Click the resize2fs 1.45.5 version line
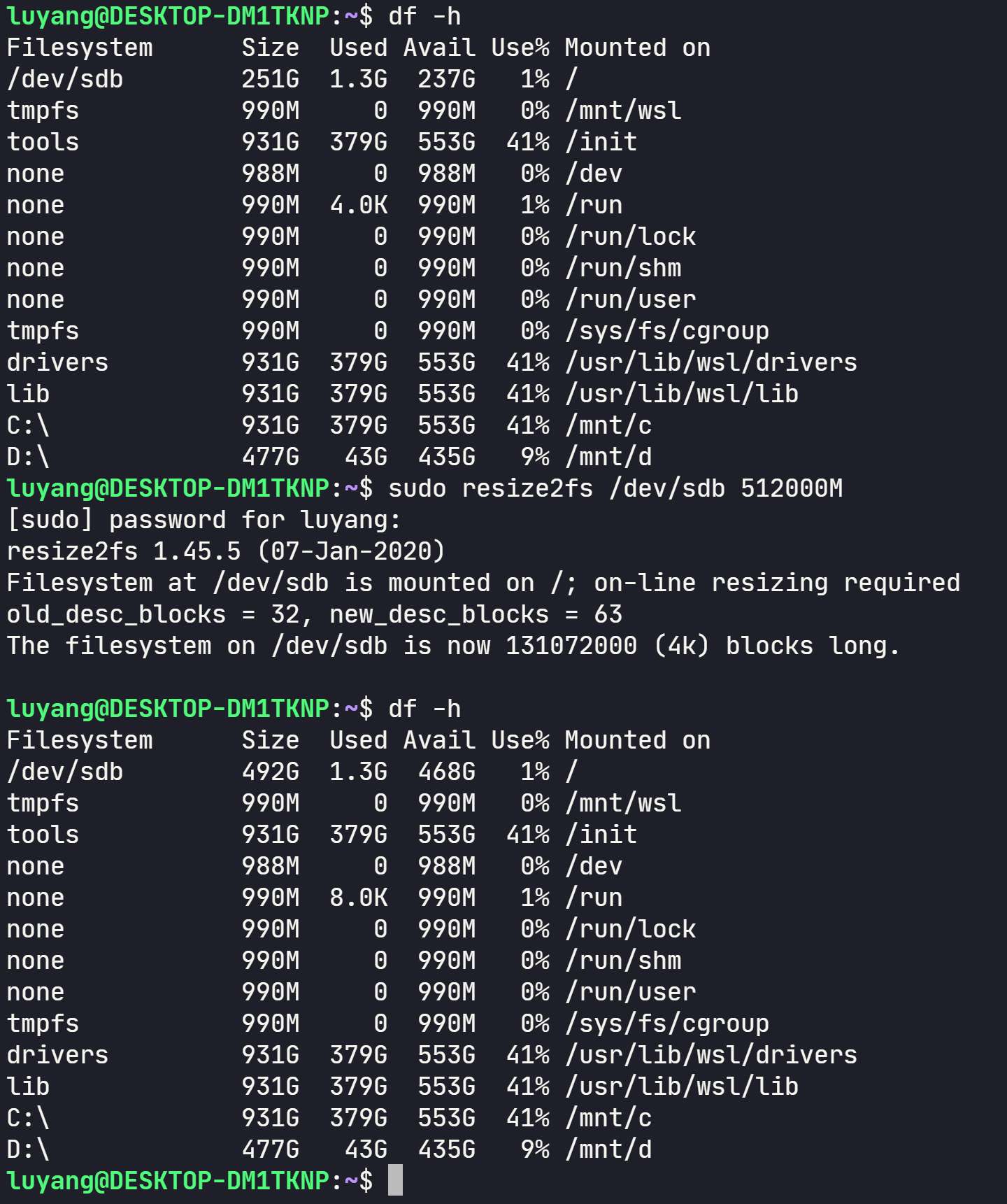Viewport: 1007px width, 1204px height. coord(226,551)
